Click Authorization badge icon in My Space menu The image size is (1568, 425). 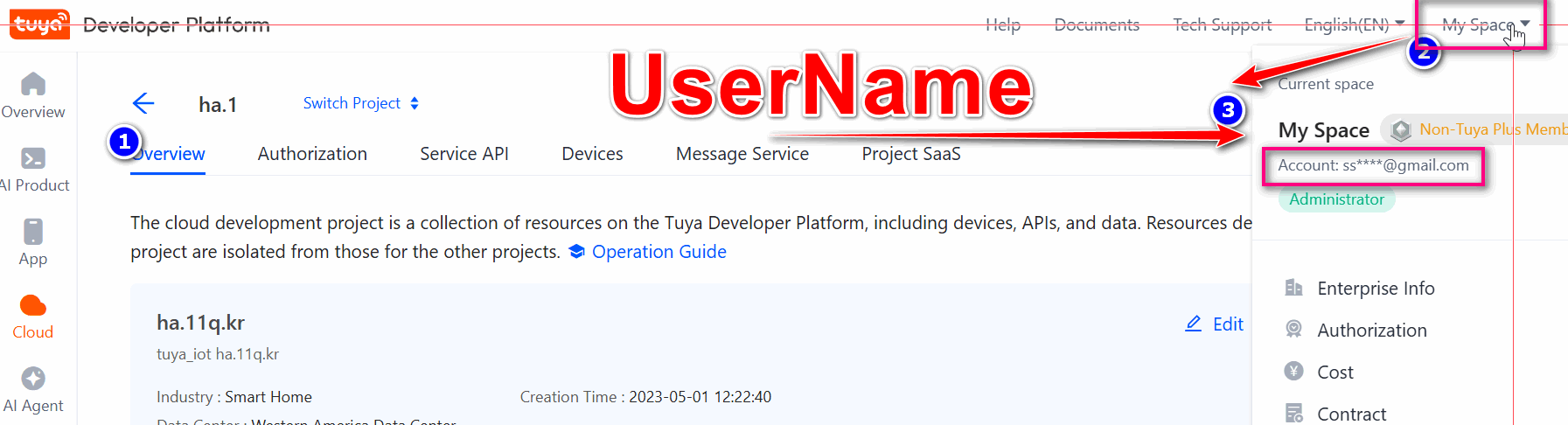click(1293, 329)
